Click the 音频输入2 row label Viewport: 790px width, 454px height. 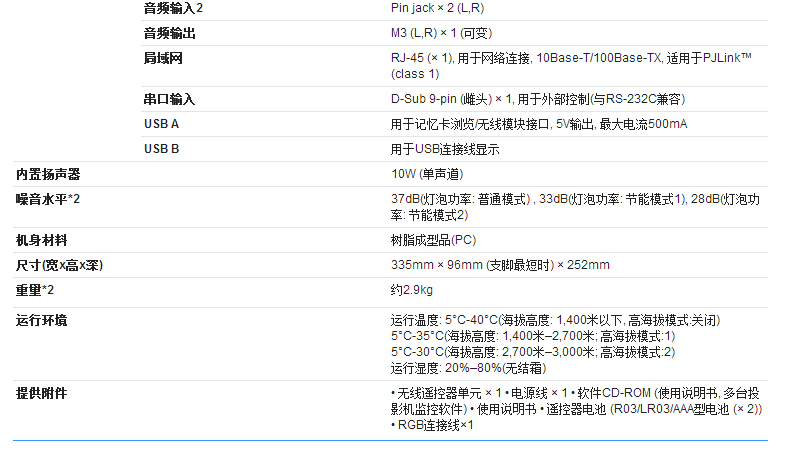point(172,8)
